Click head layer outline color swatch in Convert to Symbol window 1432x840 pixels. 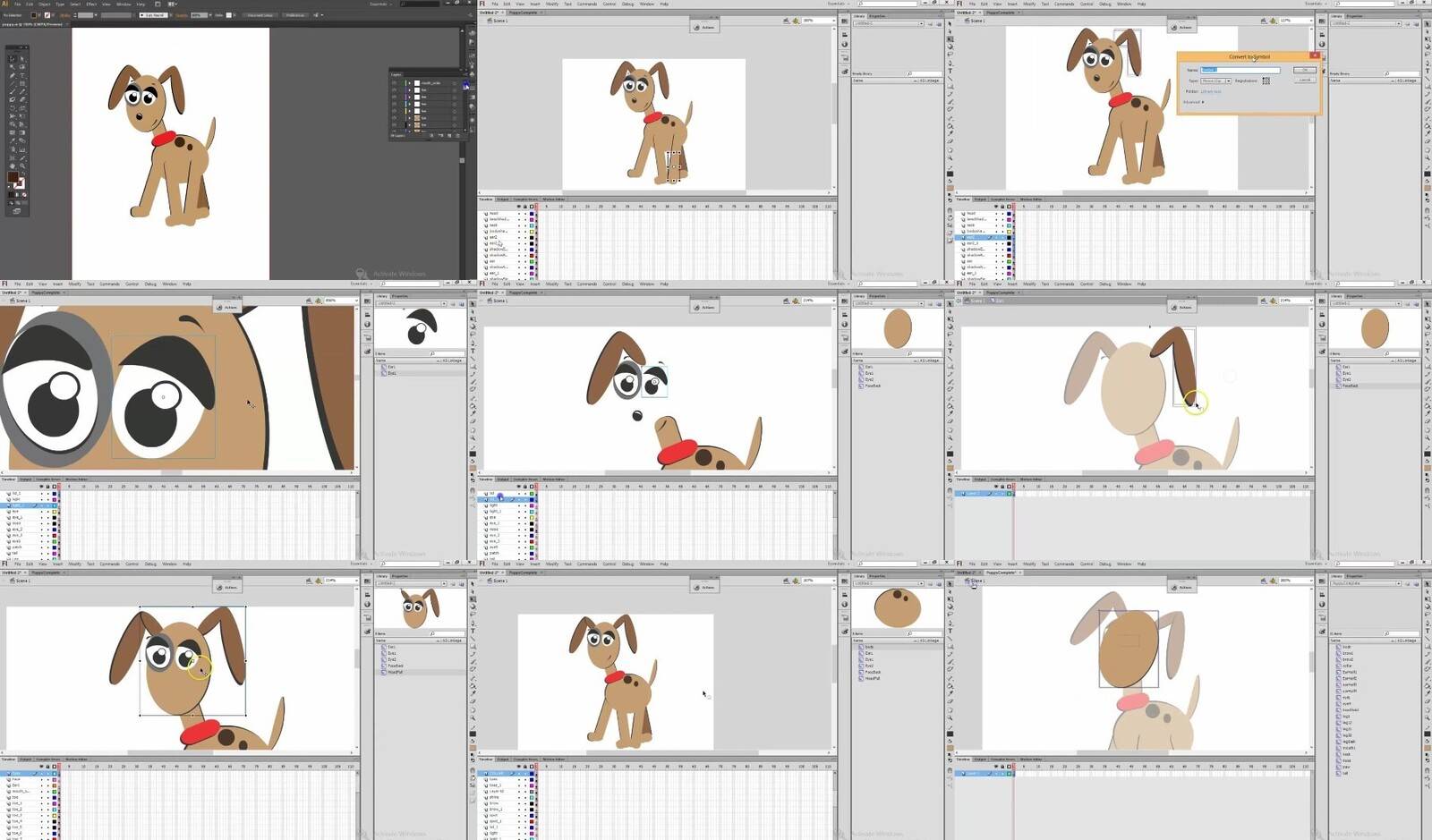tap(1009, 214)
